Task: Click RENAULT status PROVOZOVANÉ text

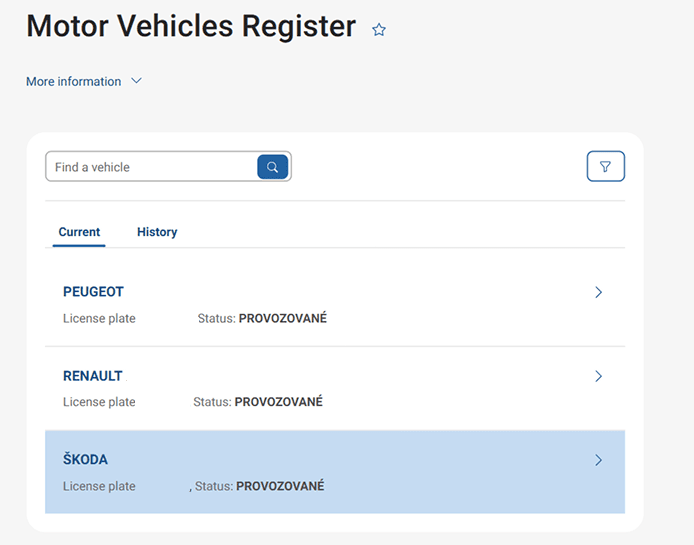Action: pyautogui.click(x=278, y=402)
